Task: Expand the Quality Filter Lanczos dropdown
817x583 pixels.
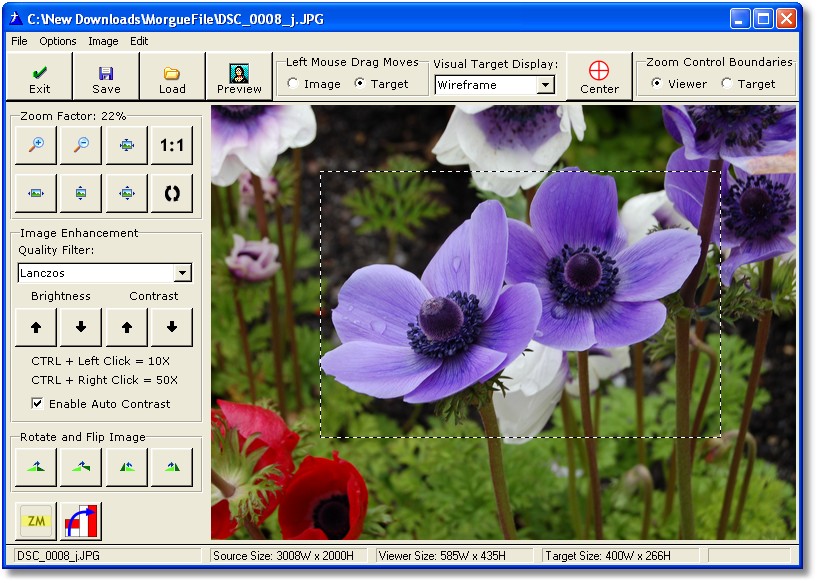Action: point(182,273)
